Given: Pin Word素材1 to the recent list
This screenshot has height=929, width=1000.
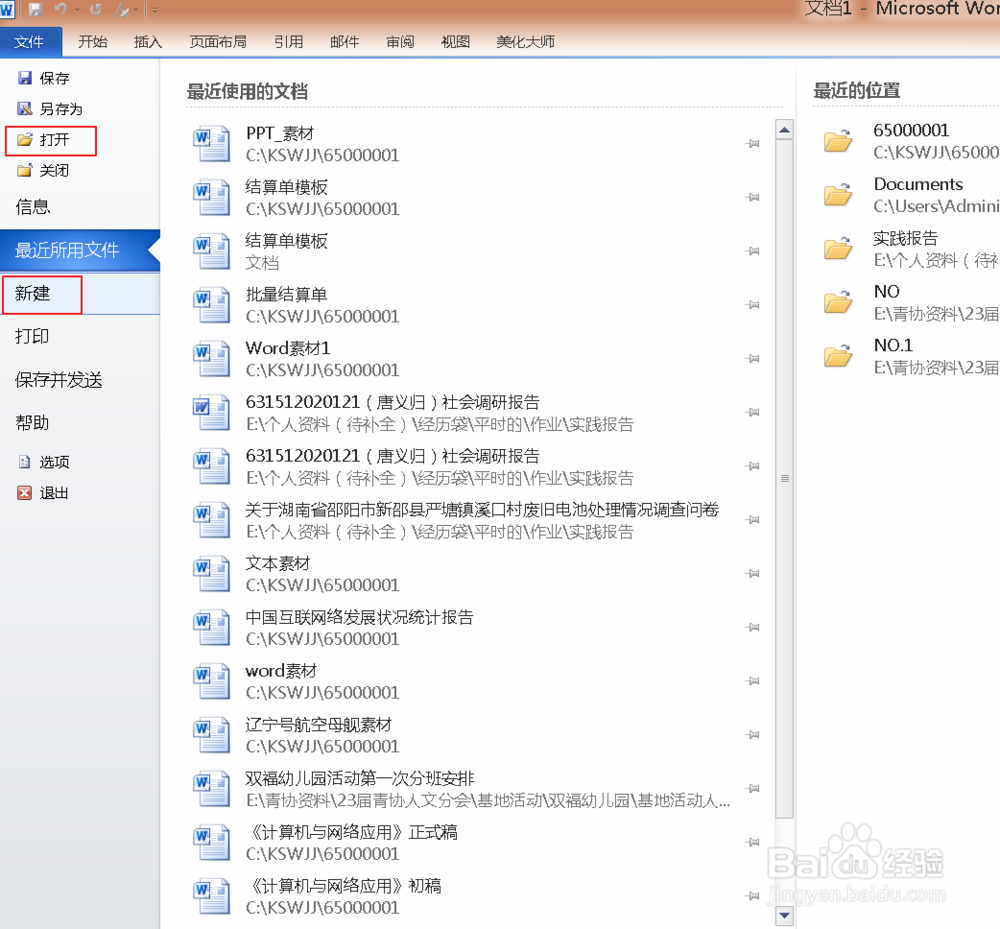Looking at the screenshot, I should pos(753,358).
